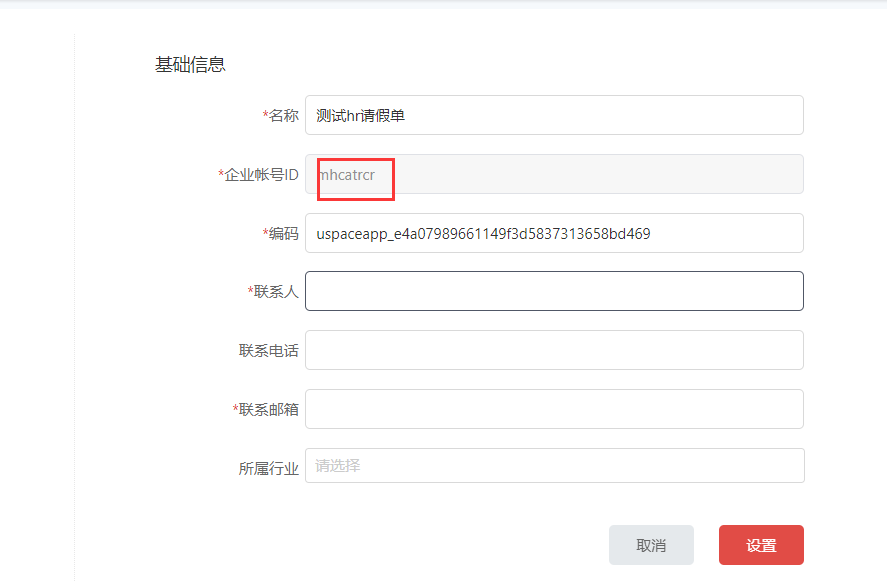Click the 联系电话 input field
The width and height of the screenshot is (887, 582).
(554, 350)
